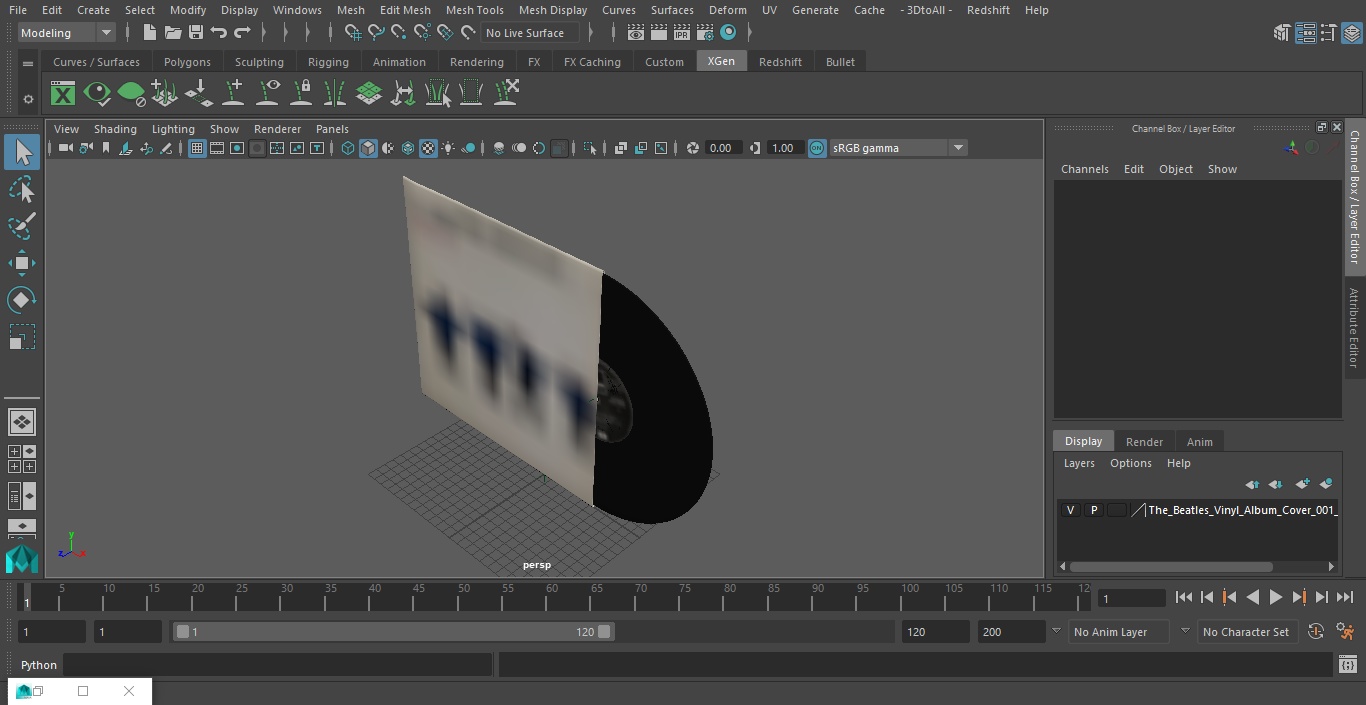Open the Script Editor icon
Image resolution: width=1366 pixels, height=705 pixels.
pos(1347,665)
